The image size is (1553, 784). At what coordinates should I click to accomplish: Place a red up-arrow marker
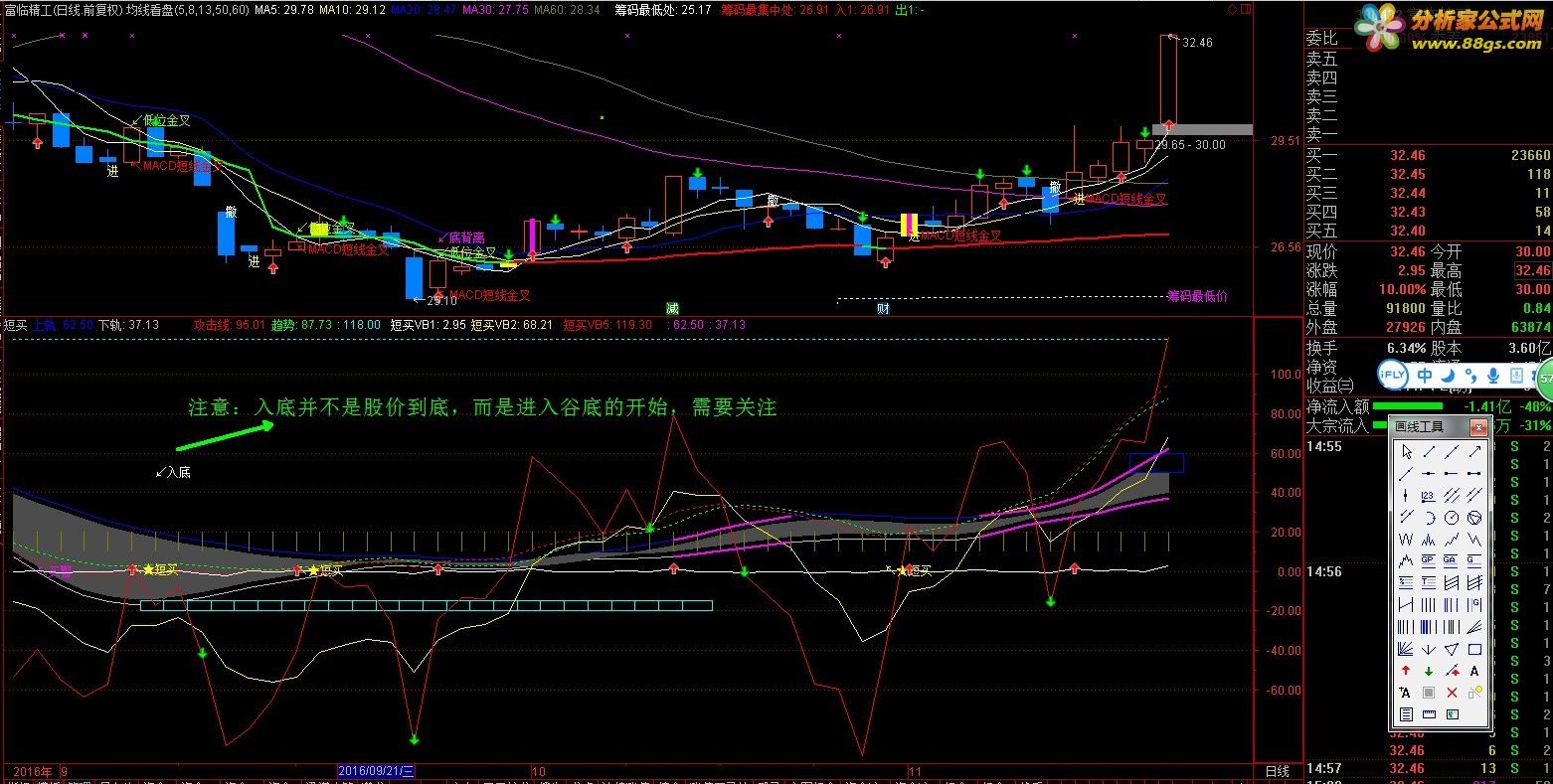coord(1406,671)
